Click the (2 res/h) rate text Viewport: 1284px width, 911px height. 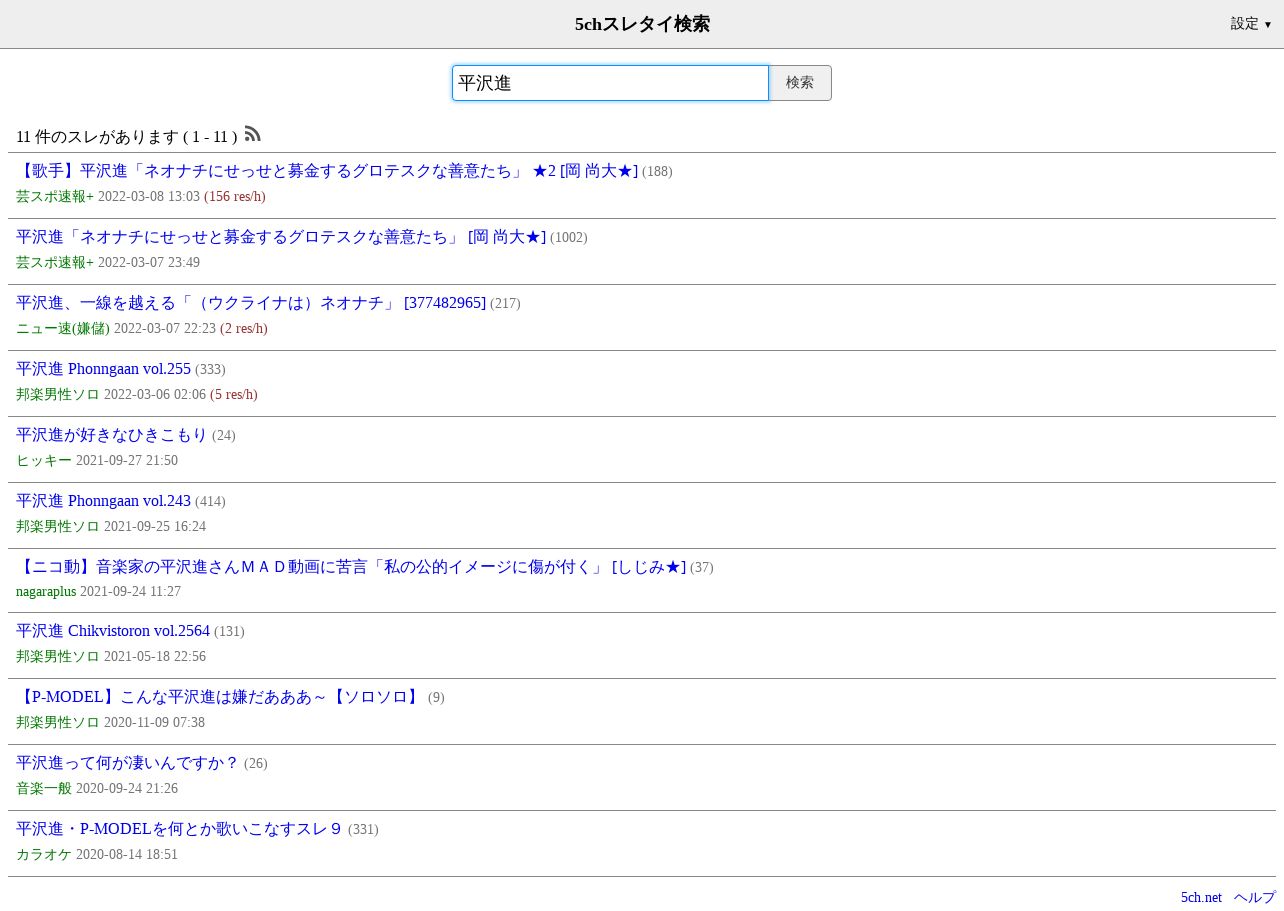click(x=244, y=329)
